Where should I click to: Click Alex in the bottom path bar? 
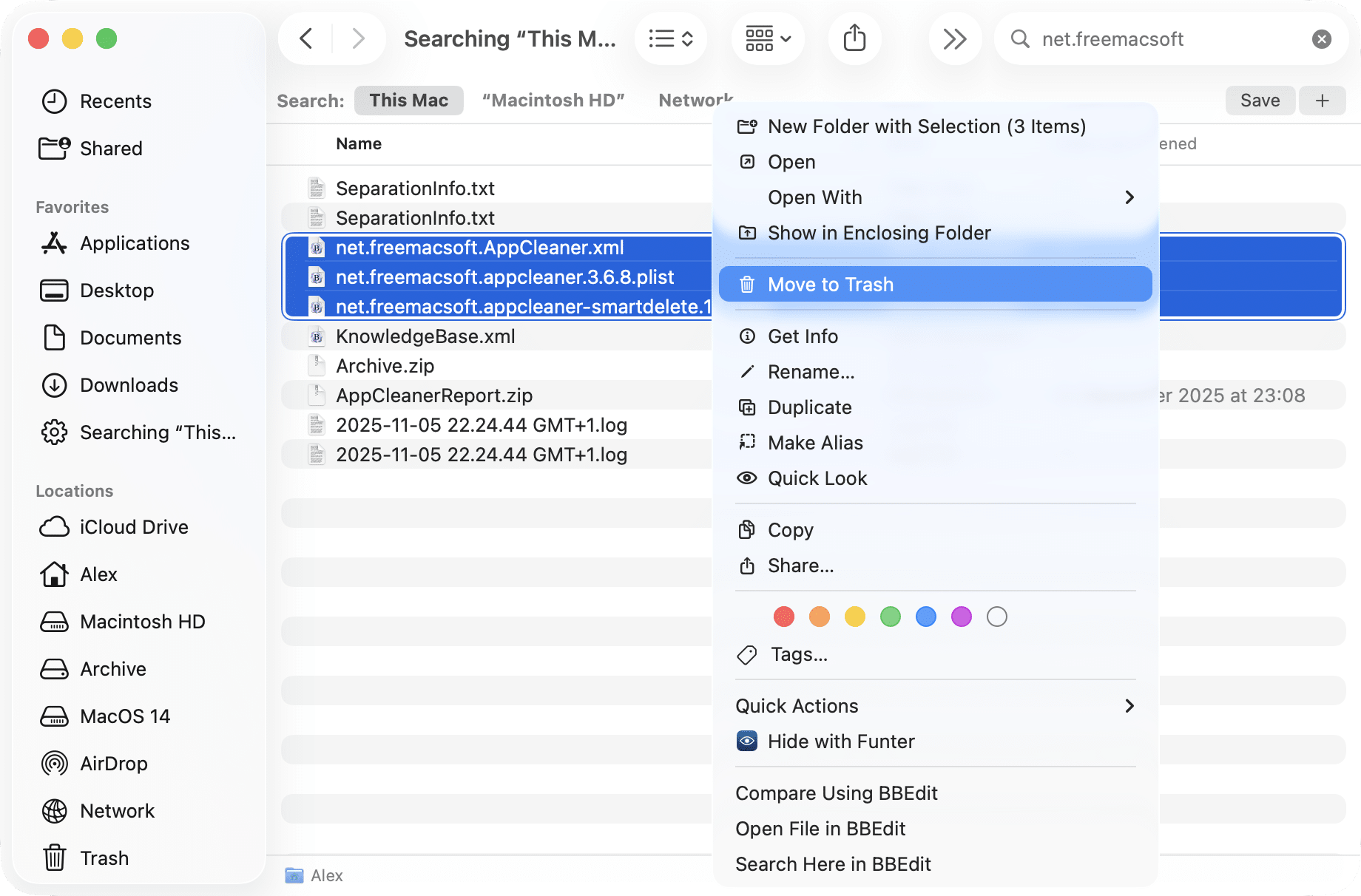[314, 875]
